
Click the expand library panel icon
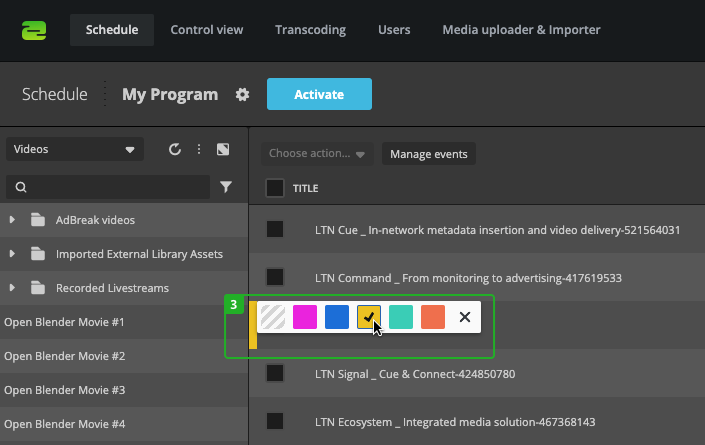point(223,150)
